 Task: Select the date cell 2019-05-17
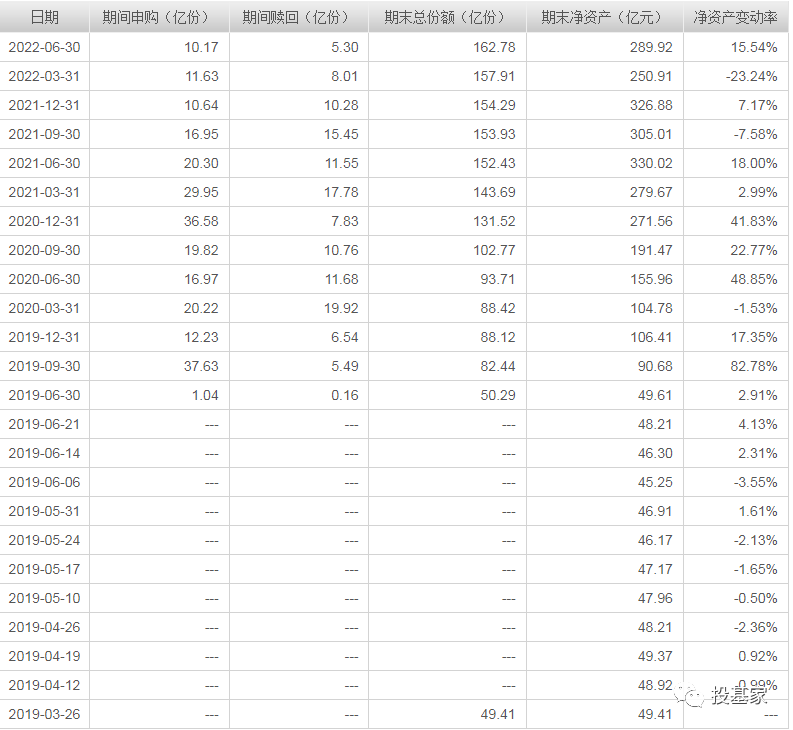tap(45, 570)
